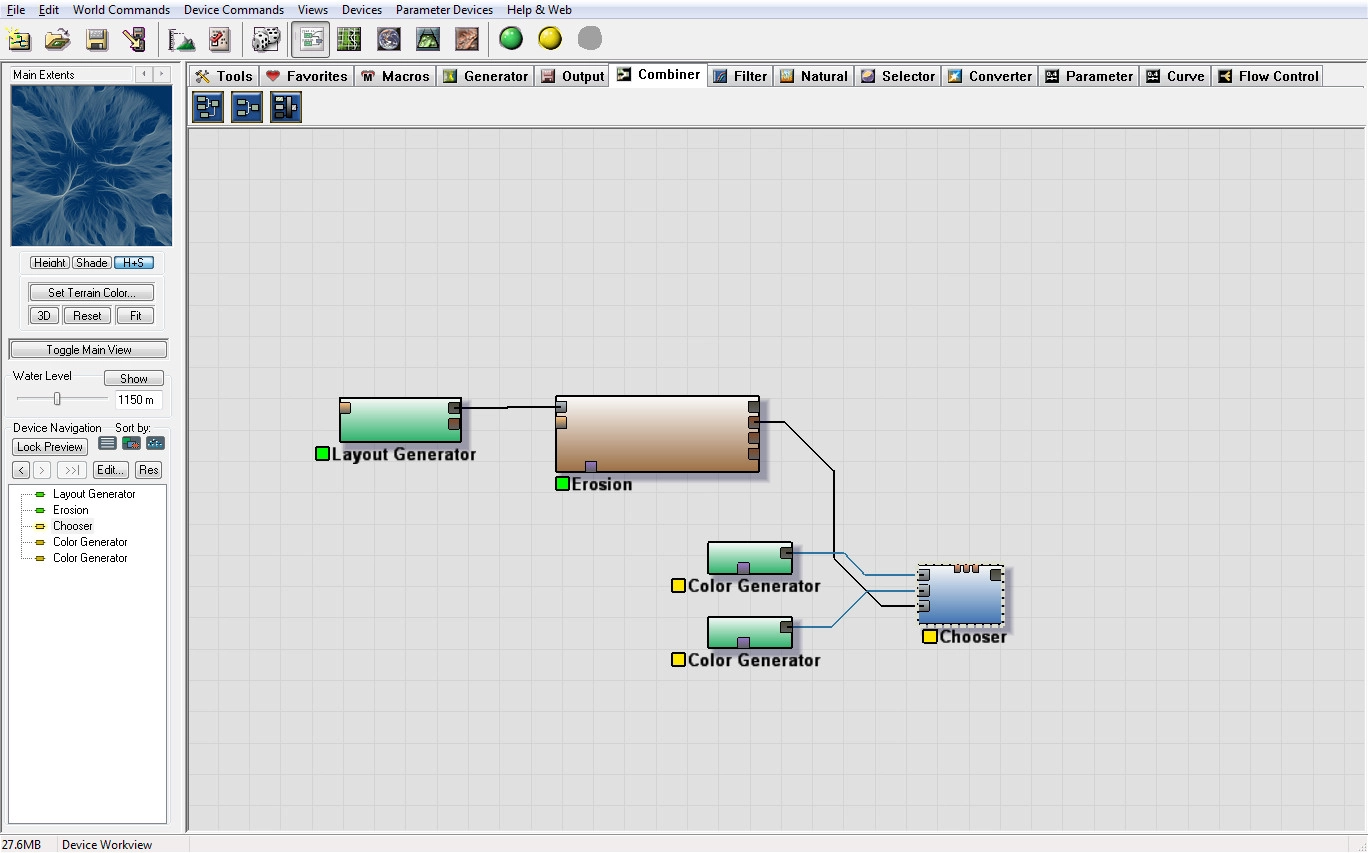The height and width of the screenshot is (853, 1368).
Task: Toggle the H+S preview mode
Action: 133,263
